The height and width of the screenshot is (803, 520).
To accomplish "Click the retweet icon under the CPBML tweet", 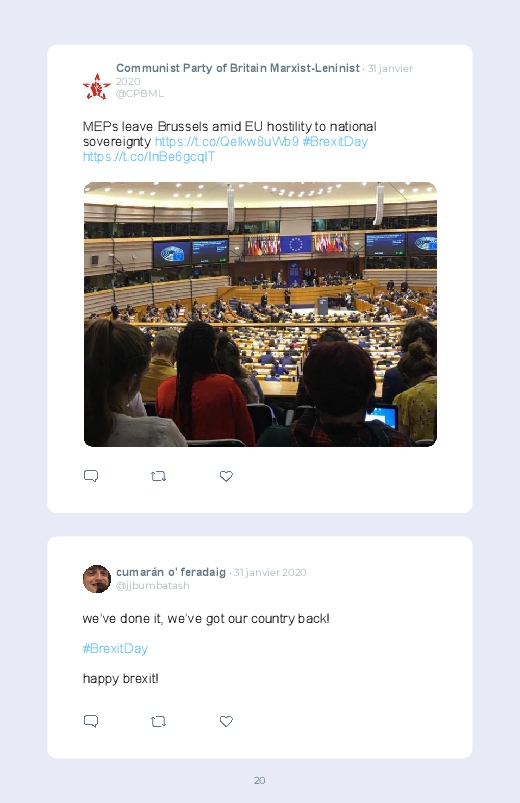I will click(158, 476).
